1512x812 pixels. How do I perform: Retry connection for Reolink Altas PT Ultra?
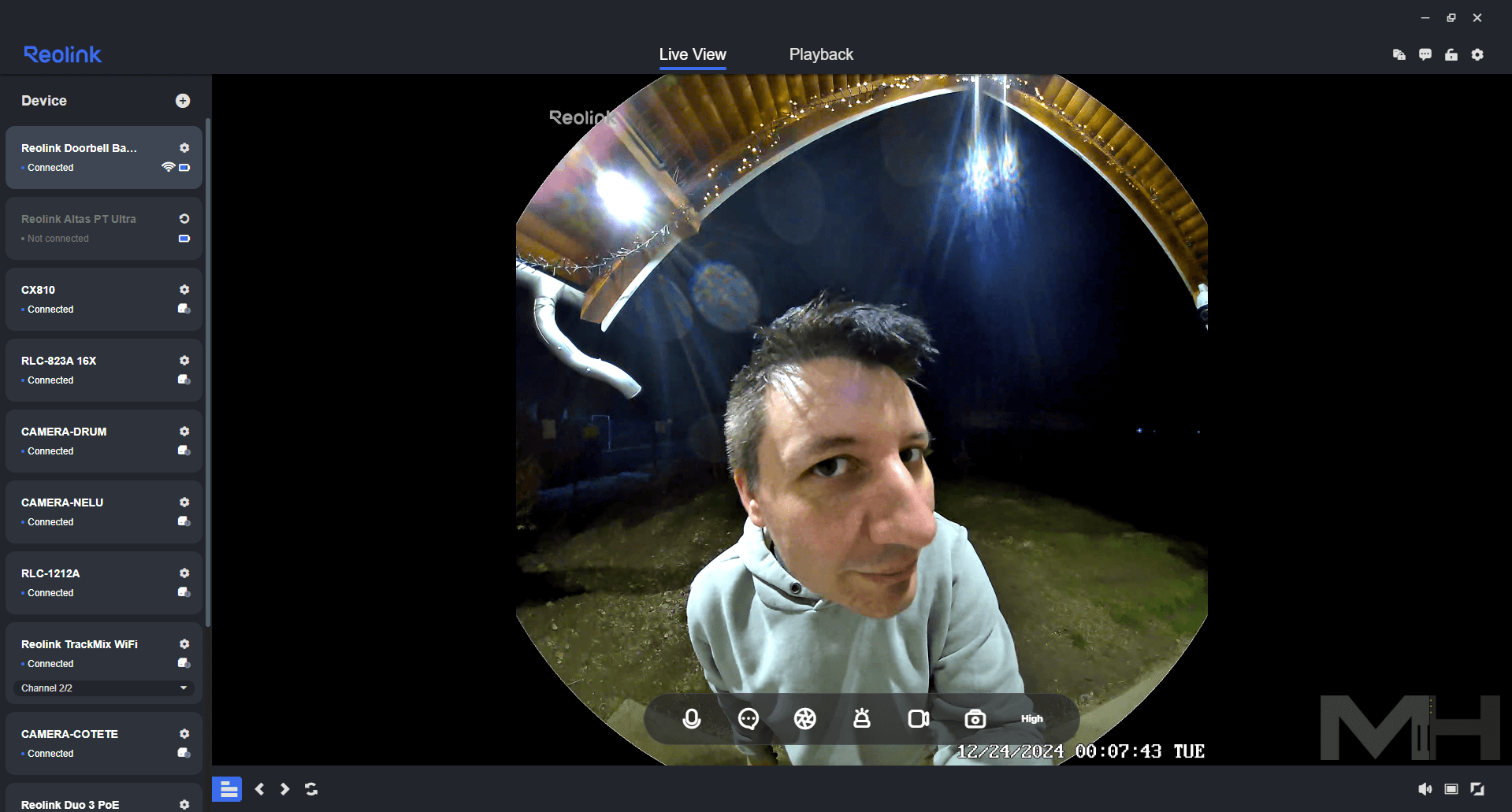pos(184,219)
